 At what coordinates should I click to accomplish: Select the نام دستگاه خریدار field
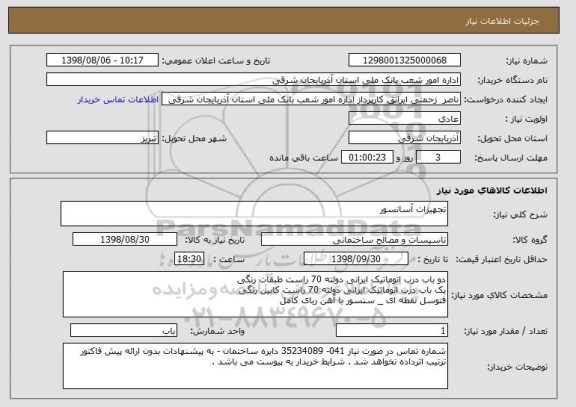[253, 80]
